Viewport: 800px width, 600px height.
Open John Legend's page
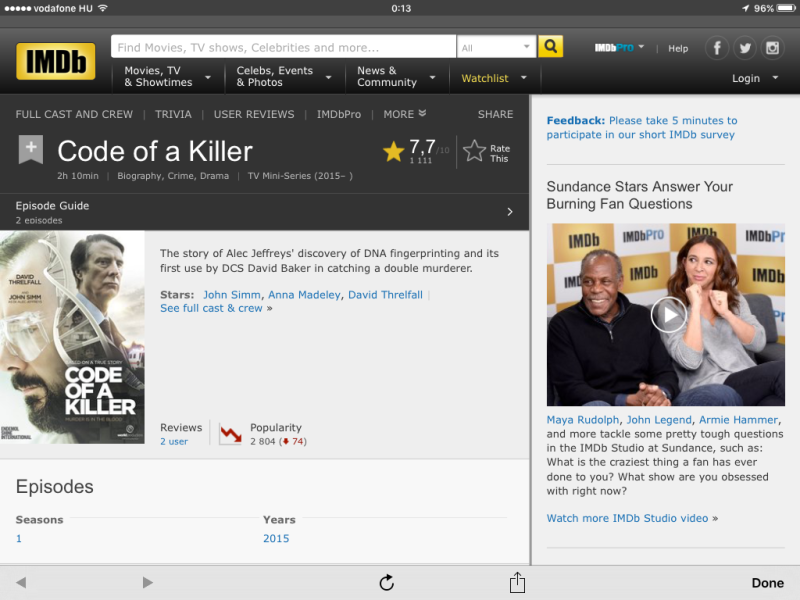659,420
